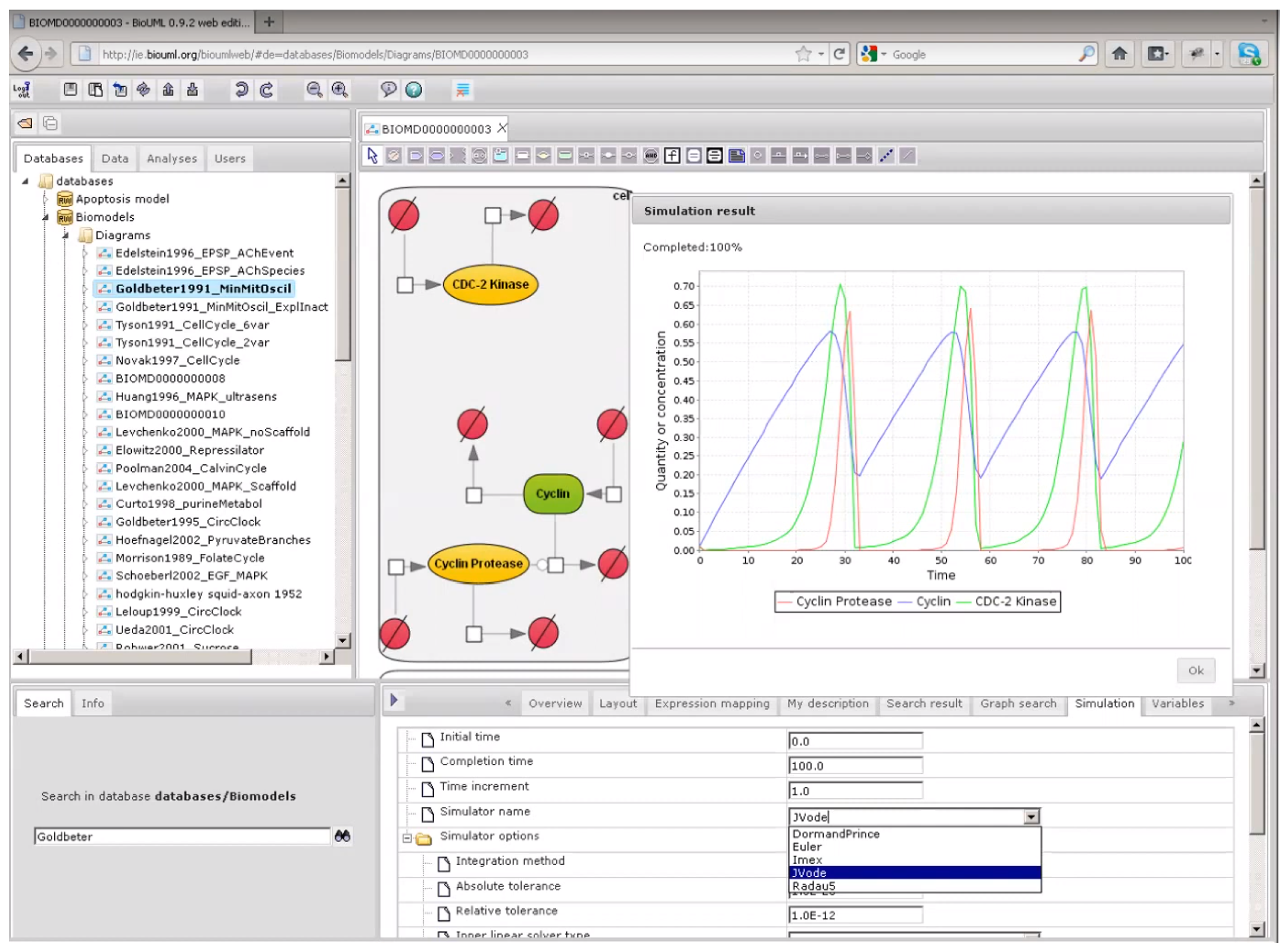Click the undo arrow icon
1286x952 pixels.
coord(241,89)
